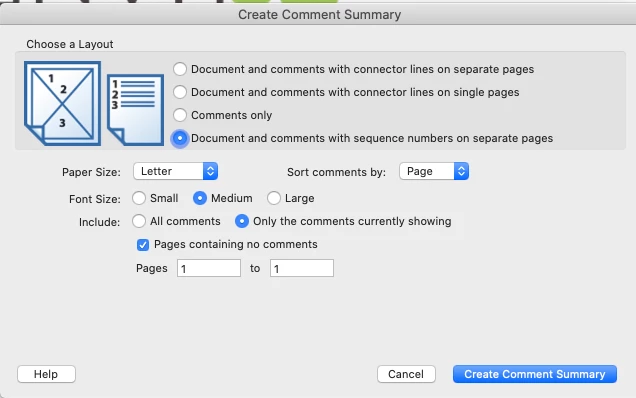This screenshot has width=636, height=398.
Task: Click the numbered comments list preview icon
Action: (135, 110)
